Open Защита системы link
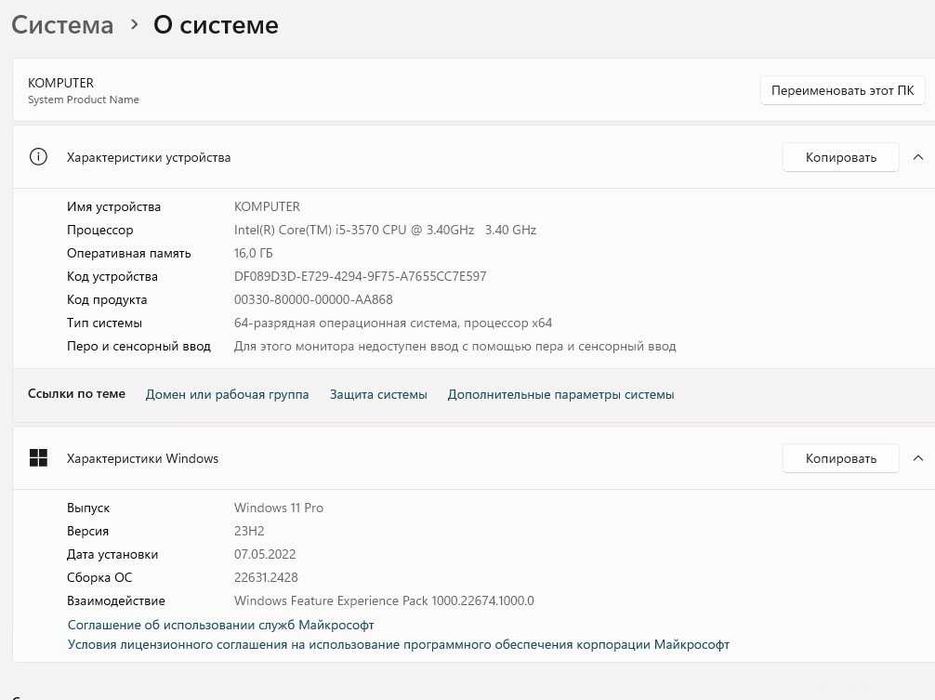The height and width of the screenshot is (700, 935). [x=378, y=394]
